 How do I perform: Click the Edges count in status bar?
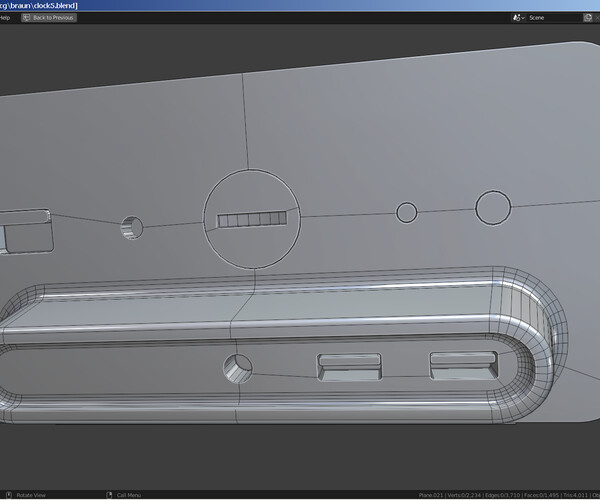click(500, 495)
